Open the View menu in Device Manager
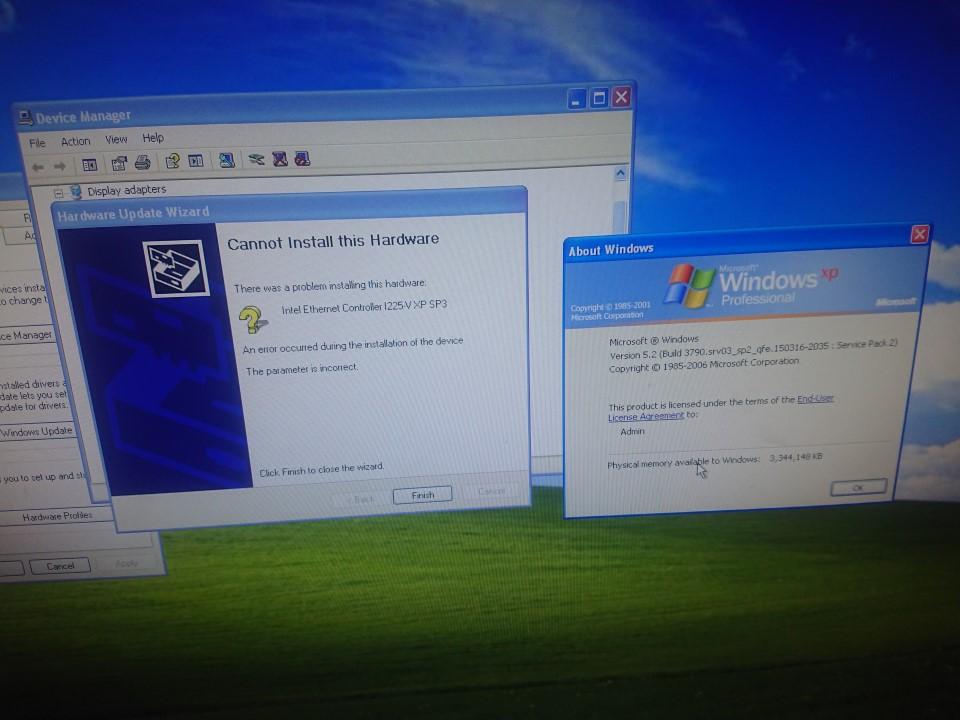The height and width of the screenshot is (720, 960). click(x=116, y=140)
